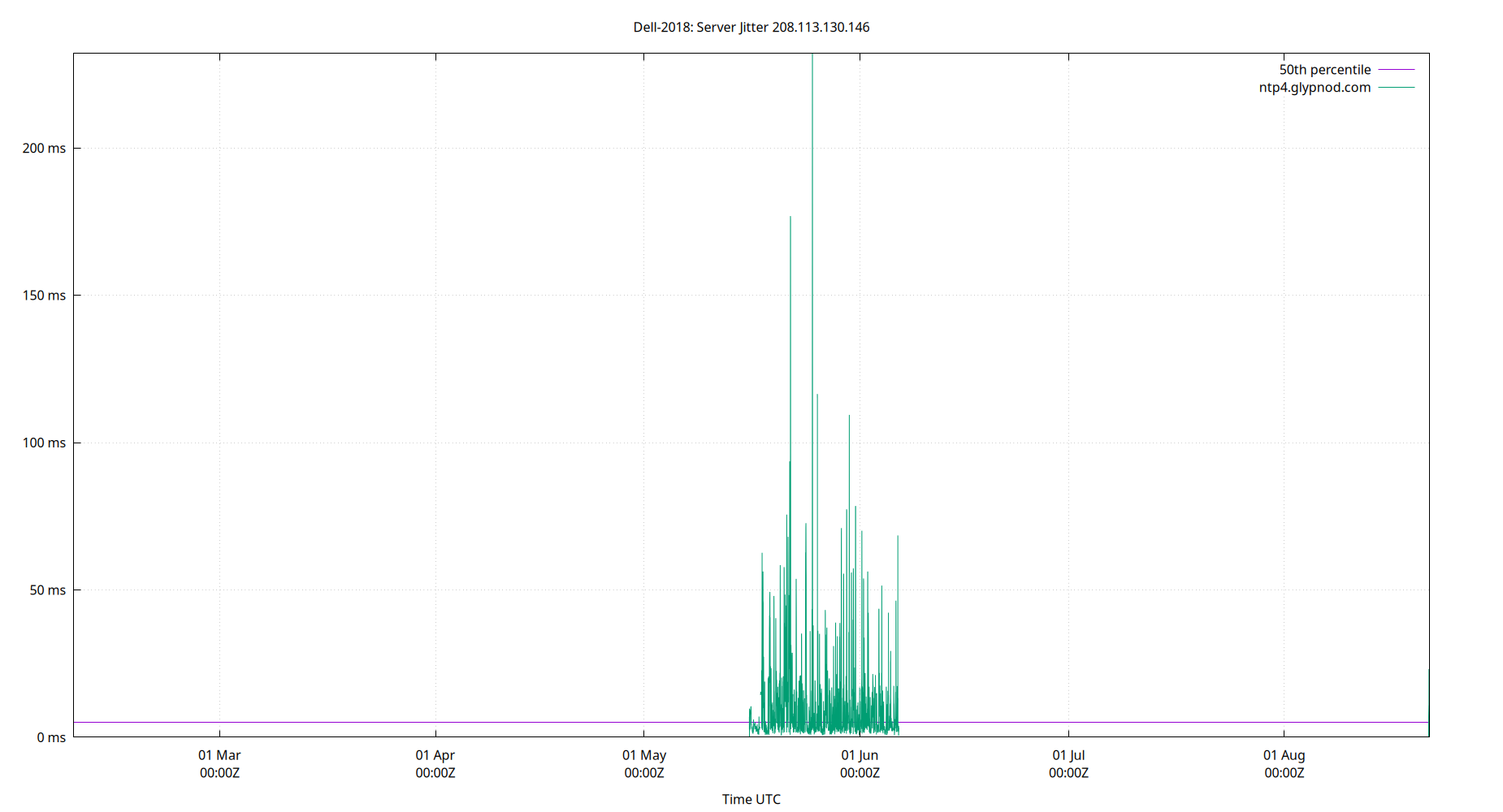This screenshot has height=812, width=1503.
Task: Select the 'ntp4.glypnod.com' legend entry
Action: 1314,87
